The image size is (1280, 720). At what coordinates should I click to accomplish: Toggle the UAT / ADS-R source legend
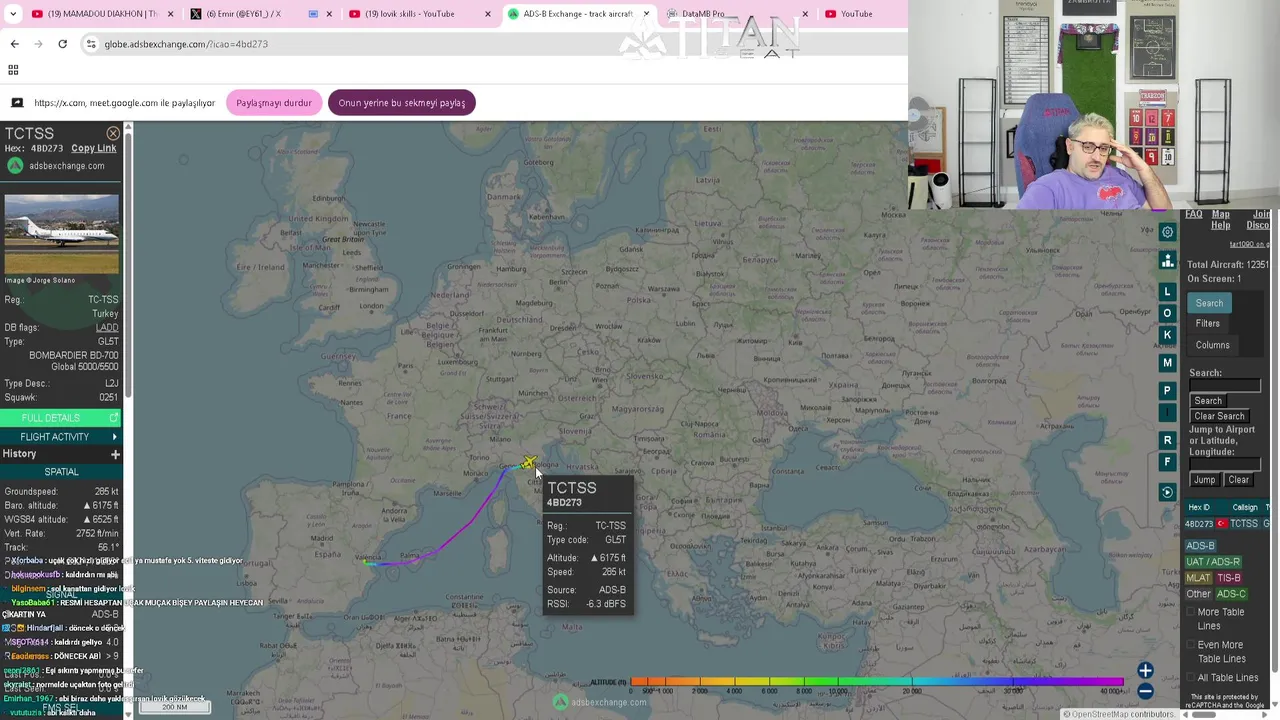click(x=1213, y=562)
